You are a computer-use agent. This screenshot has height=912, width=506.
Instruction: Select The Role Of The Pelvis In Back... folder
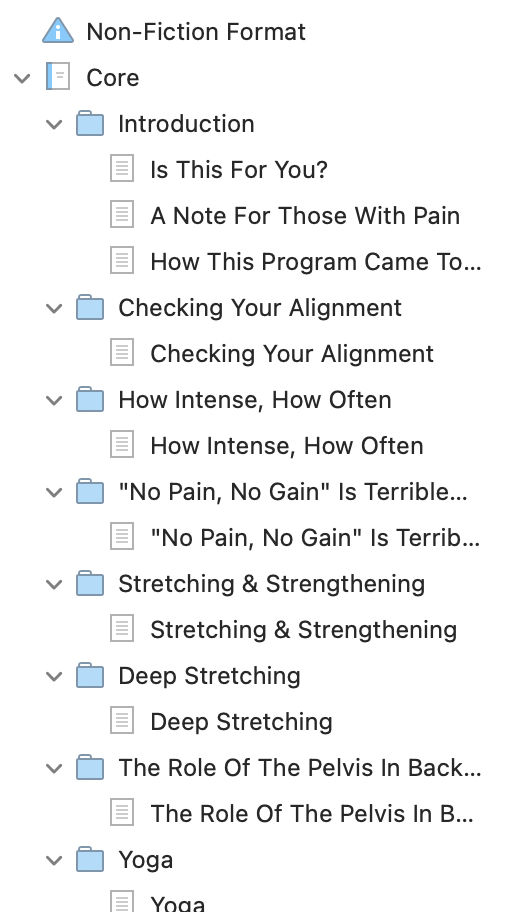pyautogui.click(x=300, y=768)
